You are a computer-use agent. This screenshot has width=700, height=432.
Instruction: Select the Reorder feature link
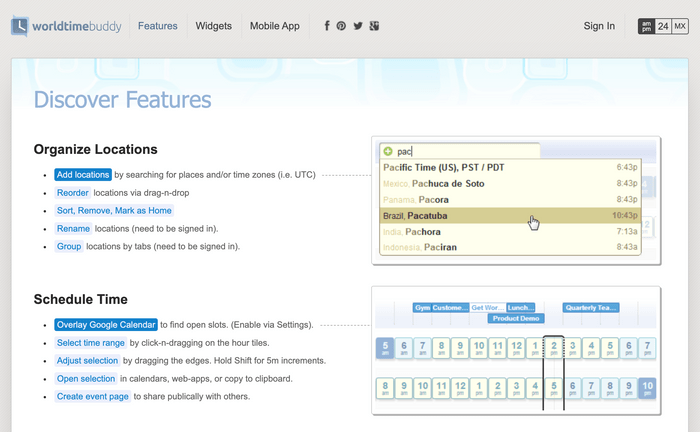click(72, 192)
